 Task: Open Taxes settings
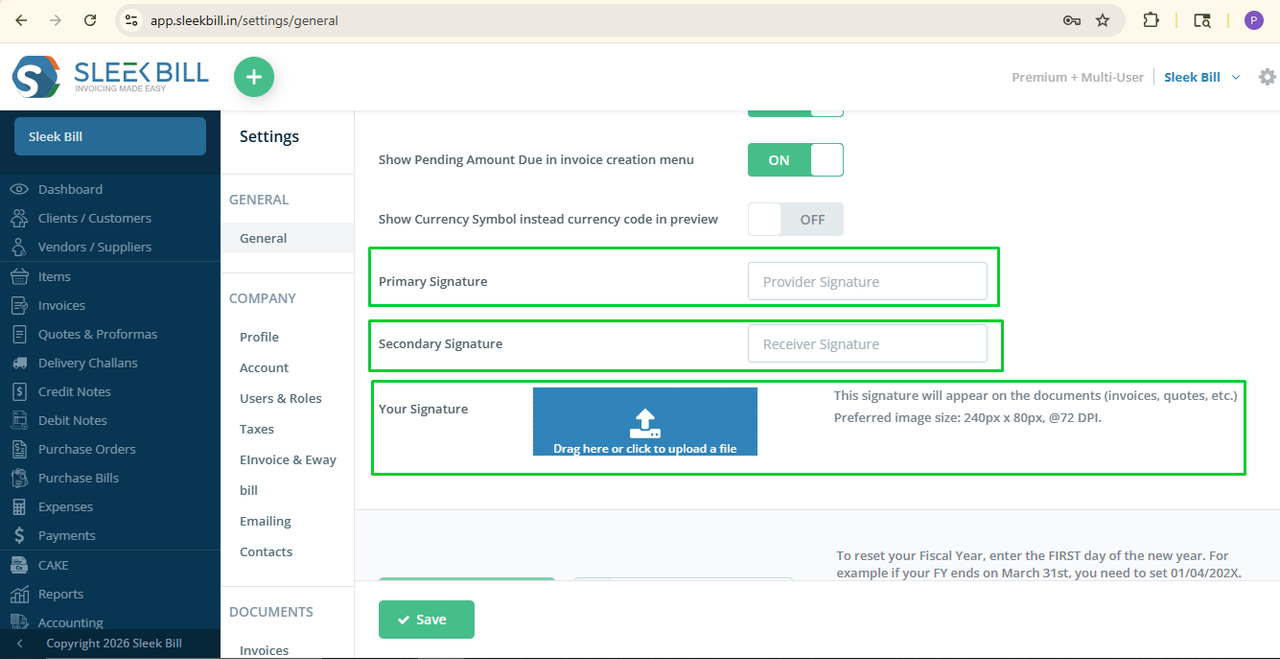tap(257, 429)
